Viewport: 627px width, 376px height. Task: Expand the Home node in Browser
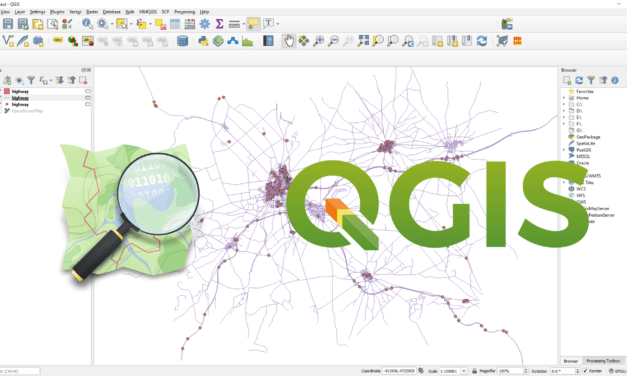coord(564,98)
